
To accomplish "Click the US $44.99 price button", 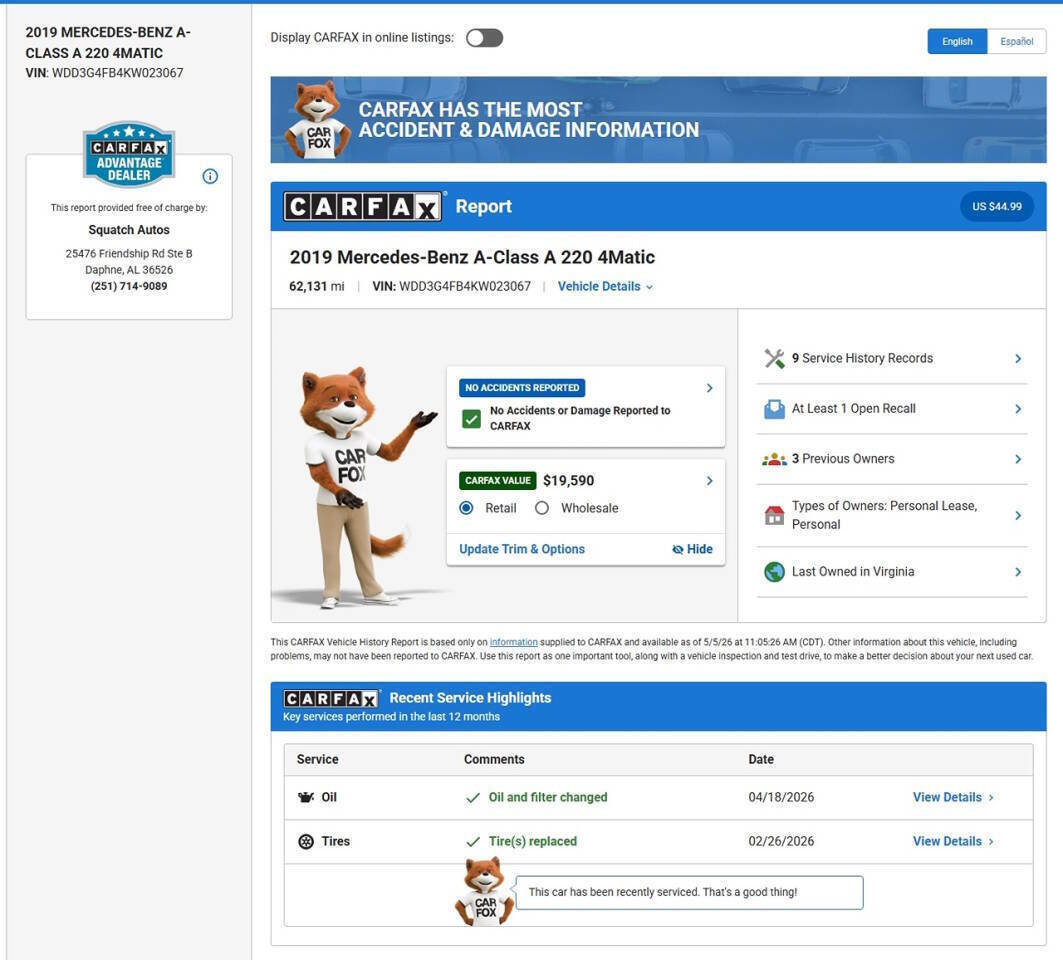I will 997,206.
